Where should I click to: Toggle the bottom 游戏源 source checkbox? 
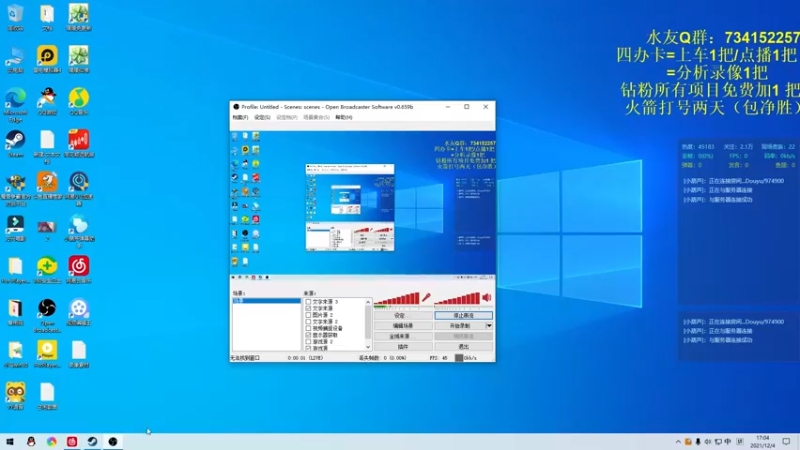(x=308, y=347)
